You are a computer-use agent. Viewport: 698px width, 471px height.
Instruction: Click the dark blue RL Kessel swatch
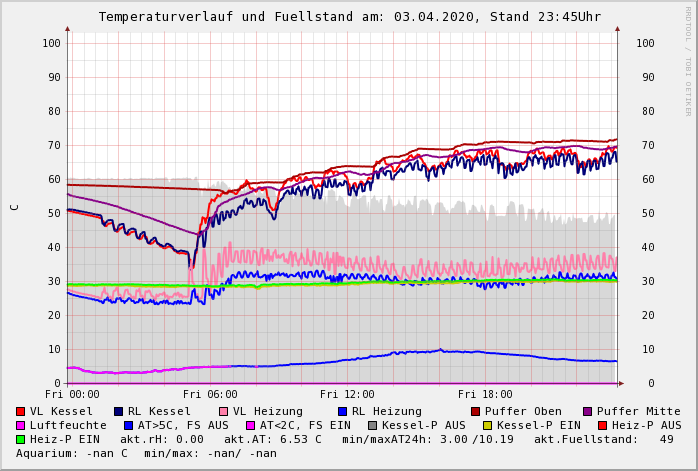coord(119,411)
